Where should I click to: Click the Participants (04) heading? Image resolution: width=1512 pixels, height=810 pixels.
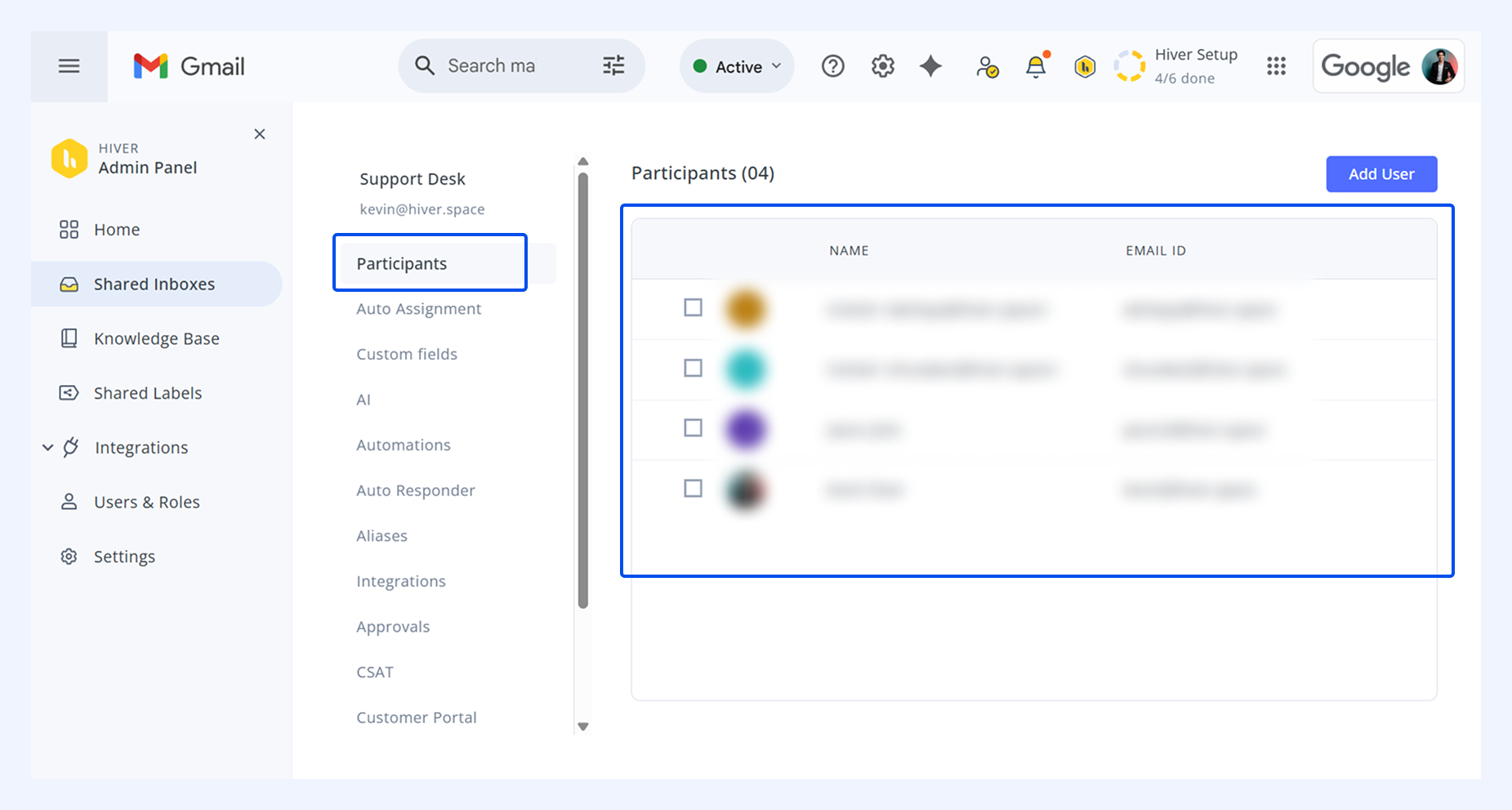click(x=702, y=173)
